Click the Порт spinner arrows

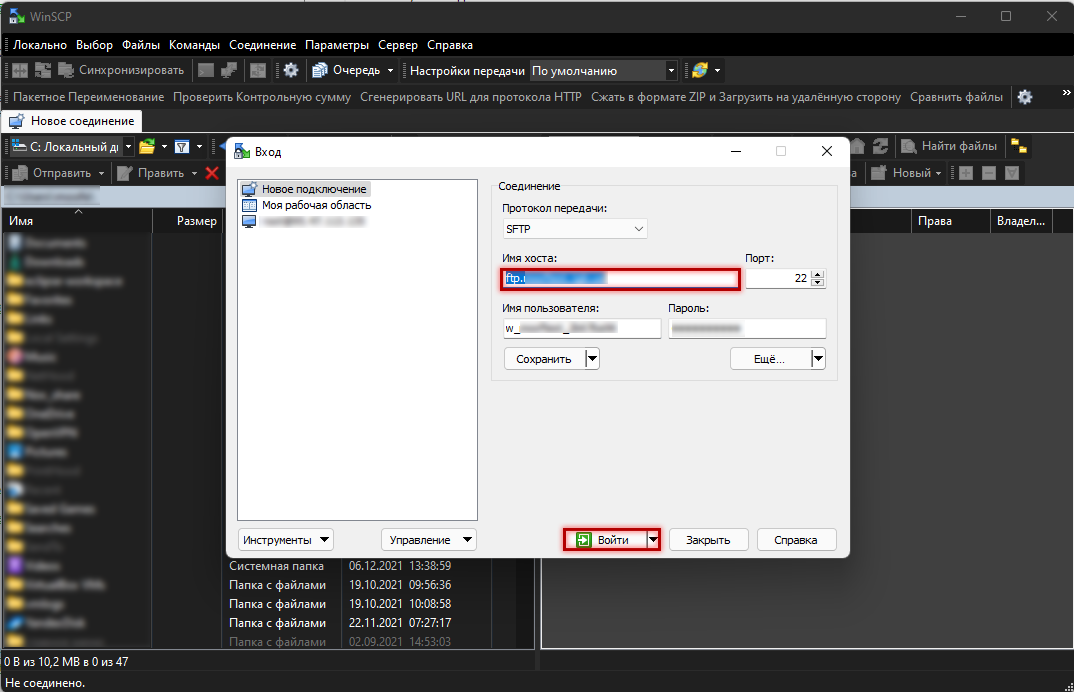tap(818, 278)
